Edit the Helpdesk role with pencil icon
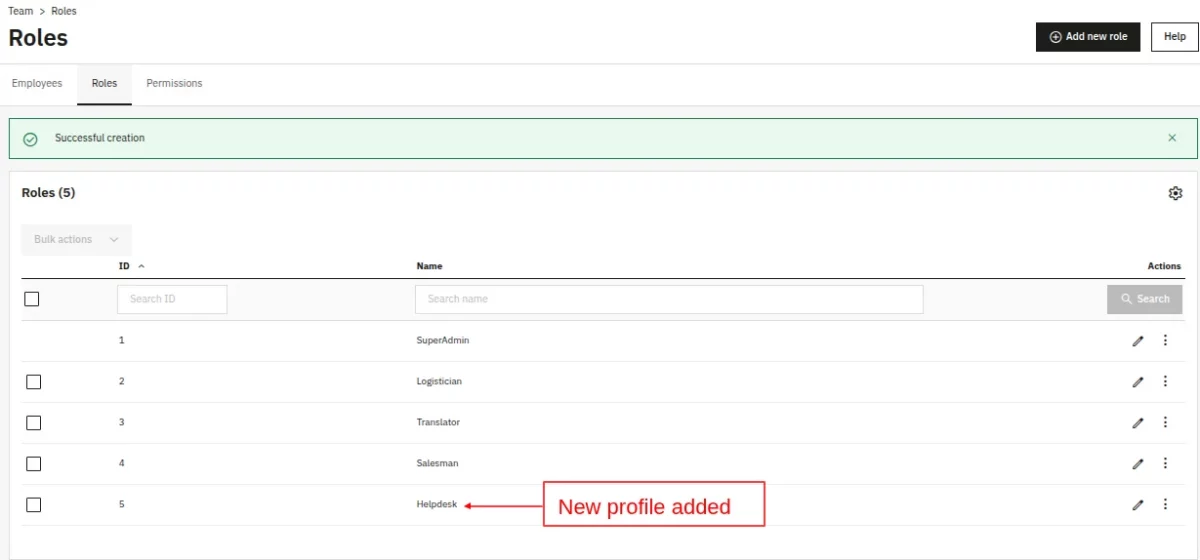This screenshot has height=560, width=1200. [x=1137, y=505]
